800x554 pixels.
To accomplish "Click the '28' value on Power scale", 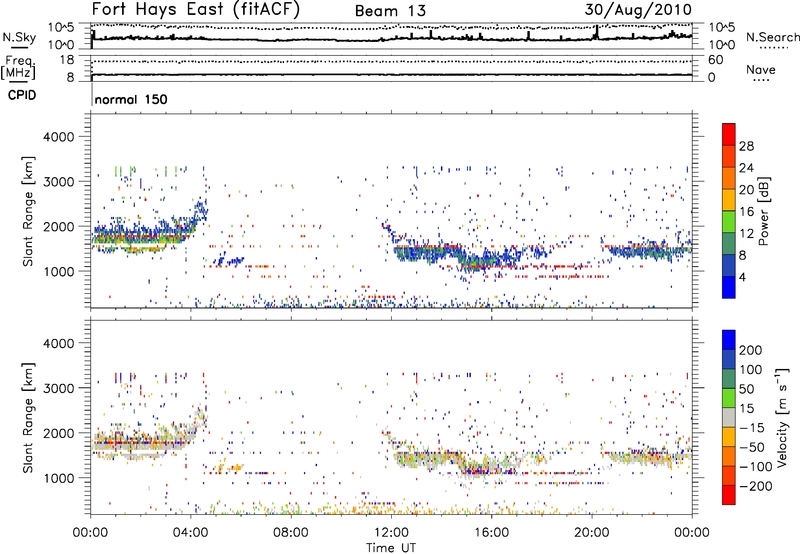I will [746, 146].
